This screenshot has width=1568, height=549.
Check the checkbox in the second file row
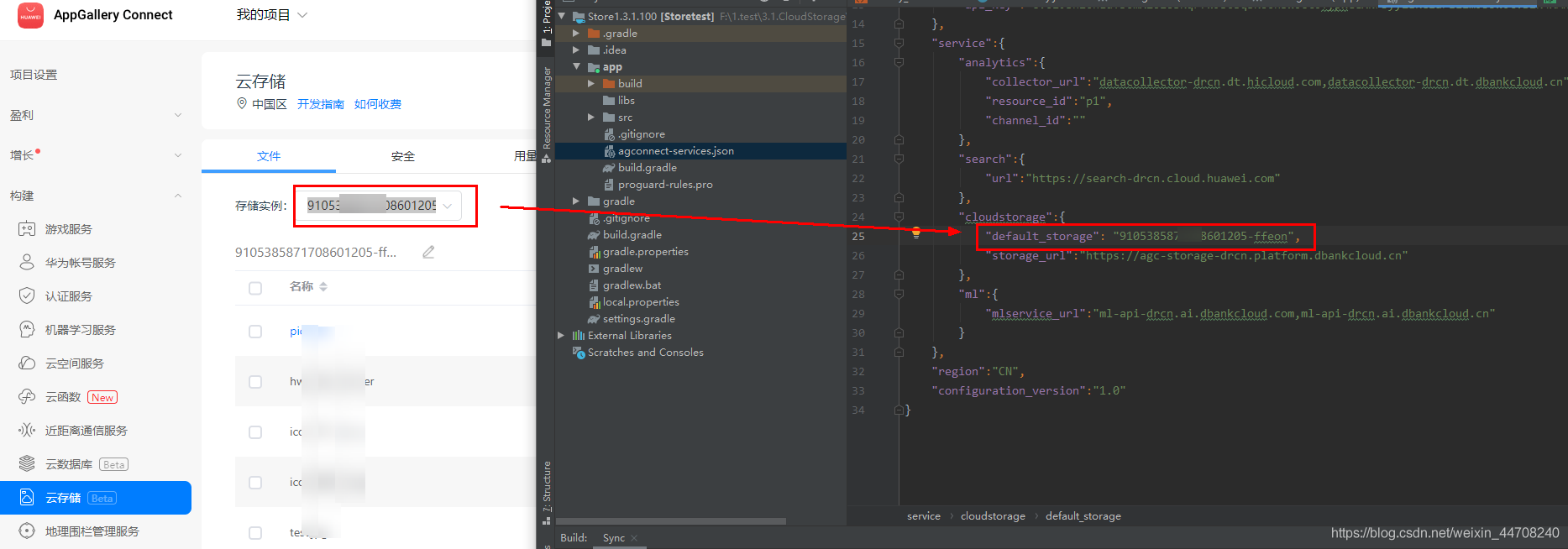pyautogui.click(x=255, y=382)
